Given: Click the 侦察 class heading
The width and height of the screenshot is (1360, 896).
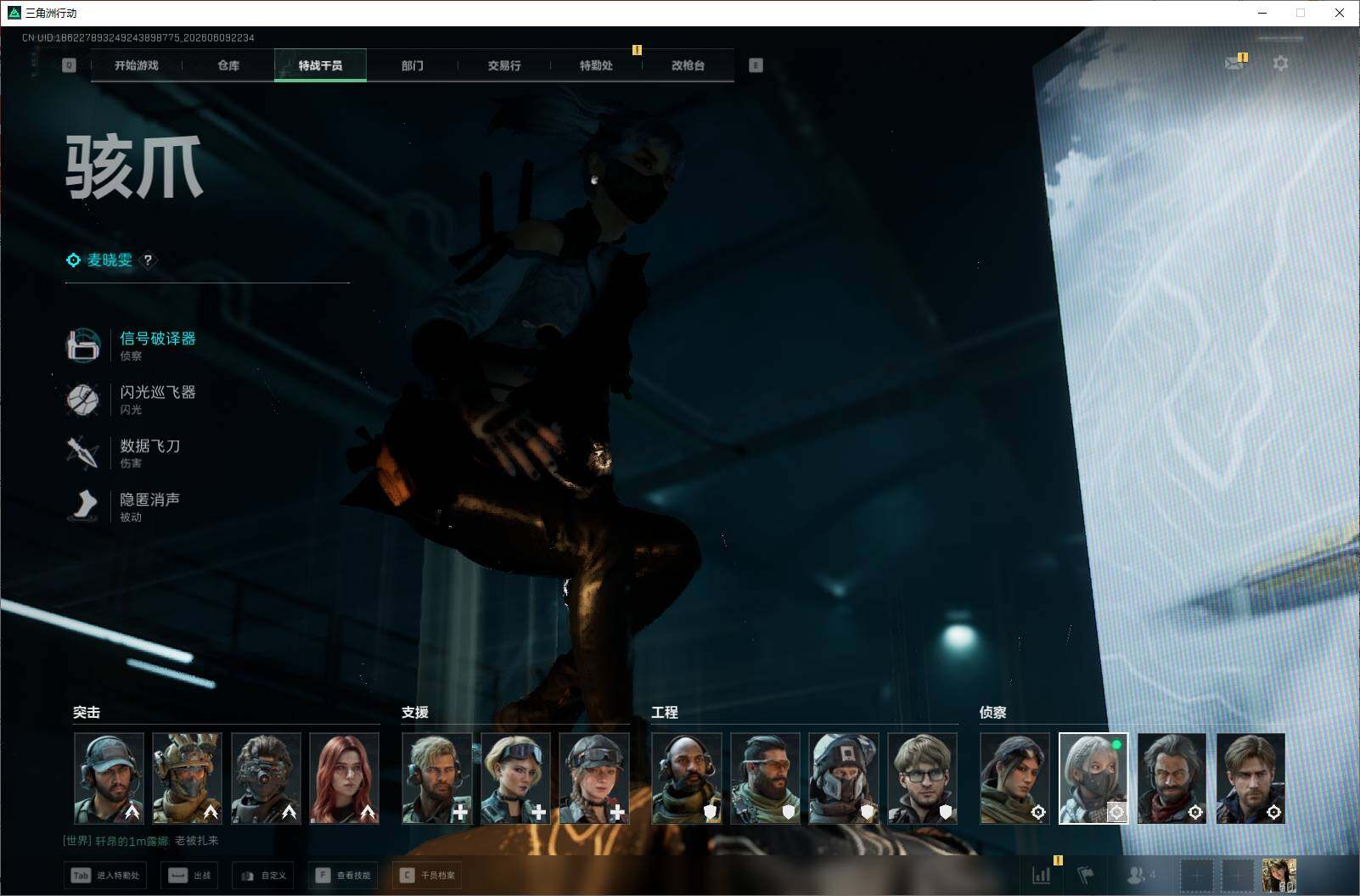Looking at the screenshot, I should [993, 713].
